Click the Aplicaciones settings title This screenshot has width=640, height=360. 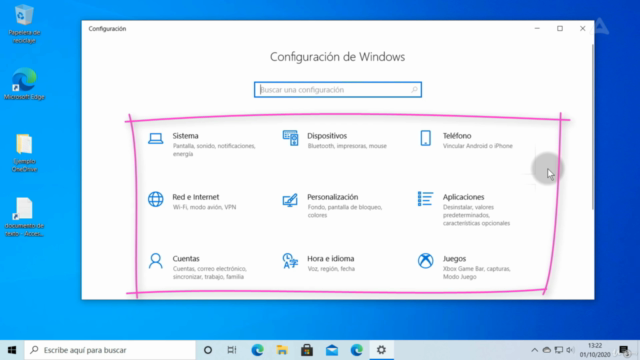click(x=463, y=197)
